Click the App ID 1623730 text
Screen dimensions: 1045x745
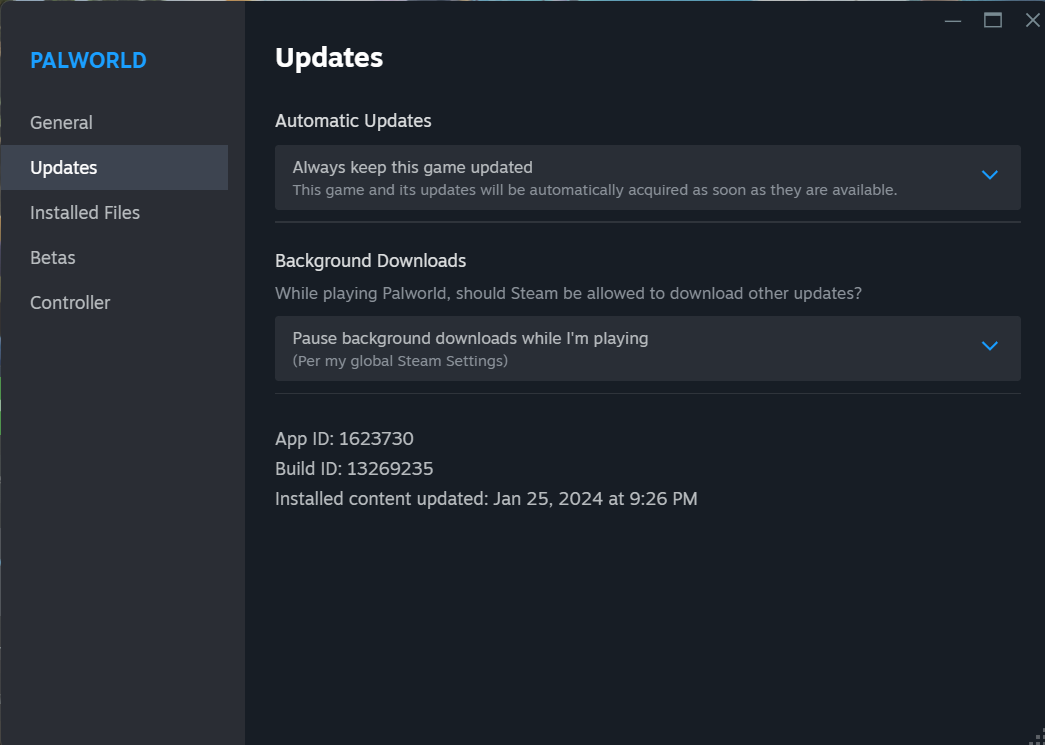[x=344, y=438]
